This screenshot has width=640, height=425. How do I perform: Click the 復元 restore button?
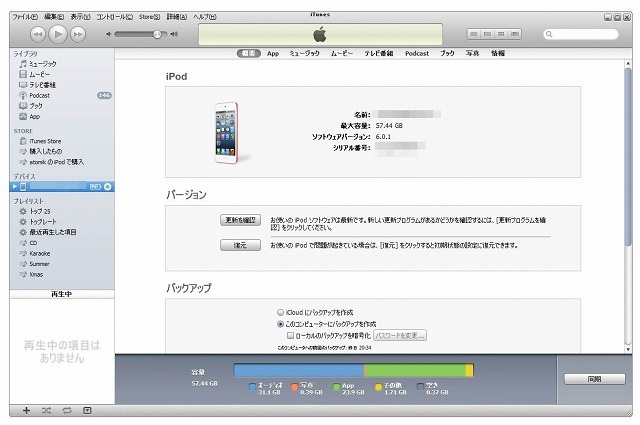tap(240, 245)
